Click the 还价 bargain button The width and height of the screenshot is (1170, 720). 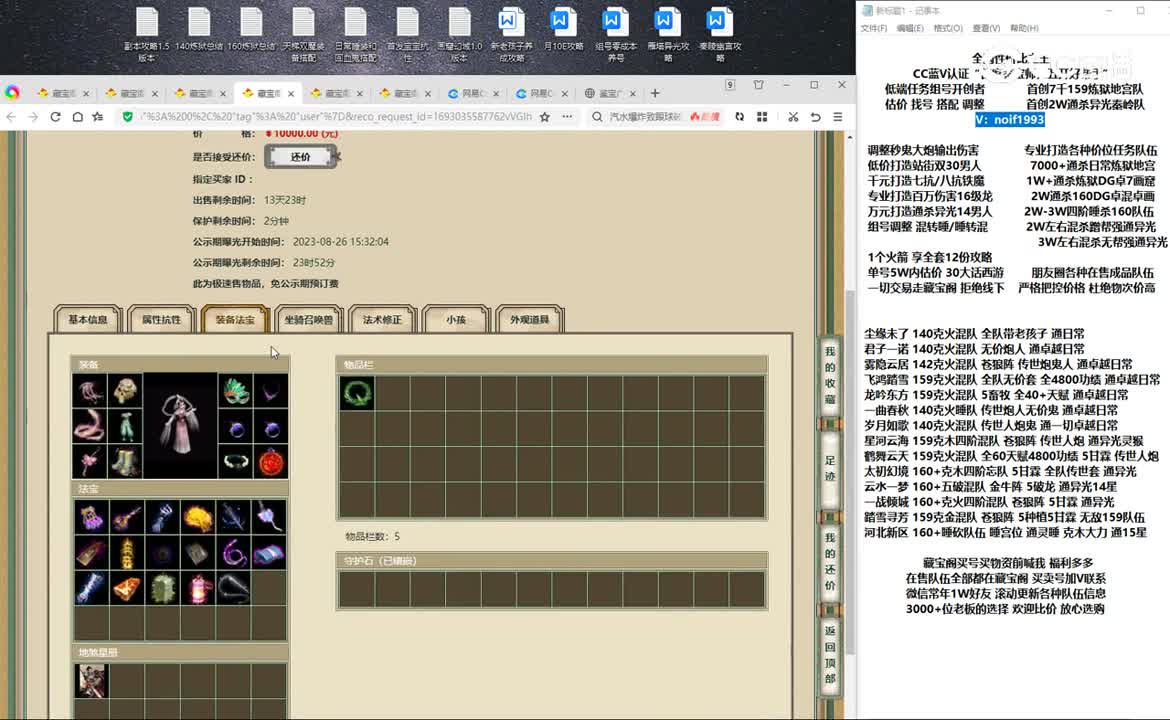point(300,157)
